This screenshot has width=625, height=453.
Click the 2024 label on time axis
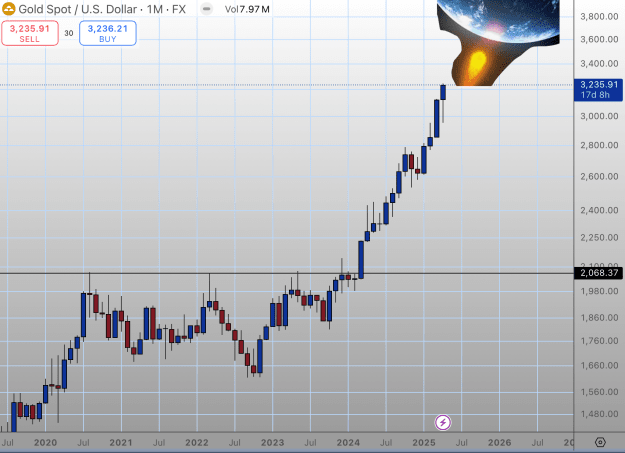click(348, 443)
